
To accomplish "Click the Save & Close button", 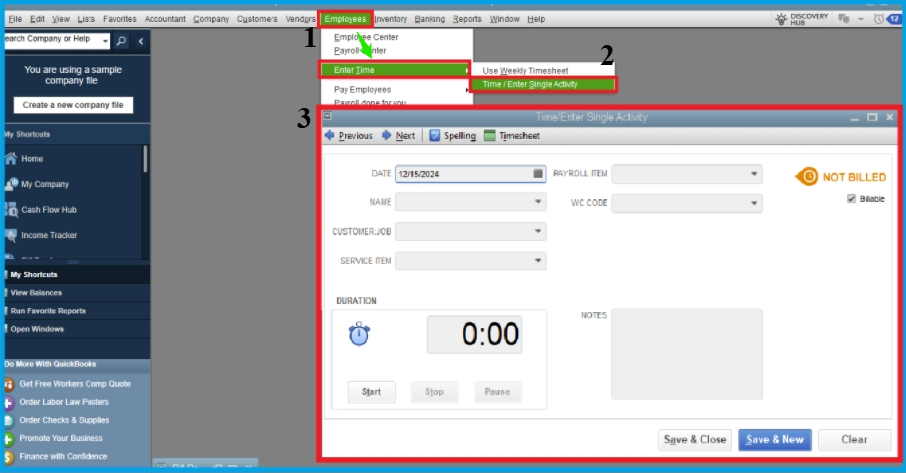I will (x=695, y=440).
